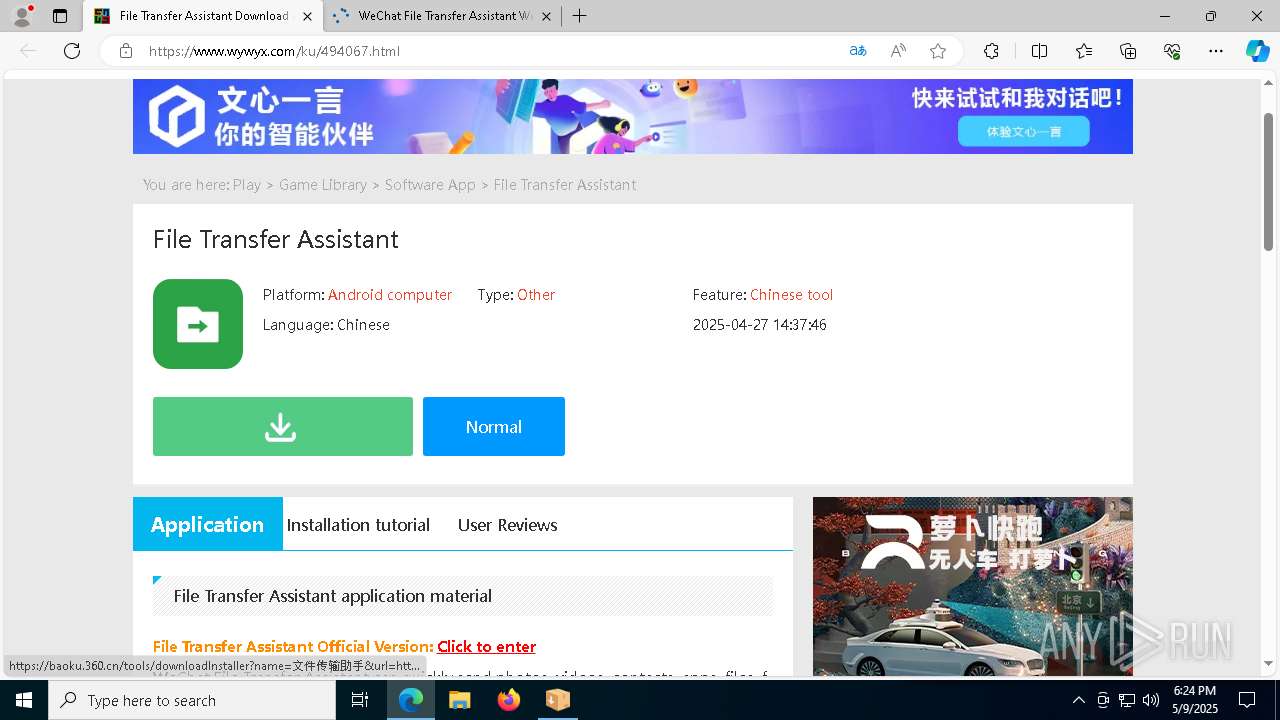Open Firefox from taskbar

click(509, 700)
